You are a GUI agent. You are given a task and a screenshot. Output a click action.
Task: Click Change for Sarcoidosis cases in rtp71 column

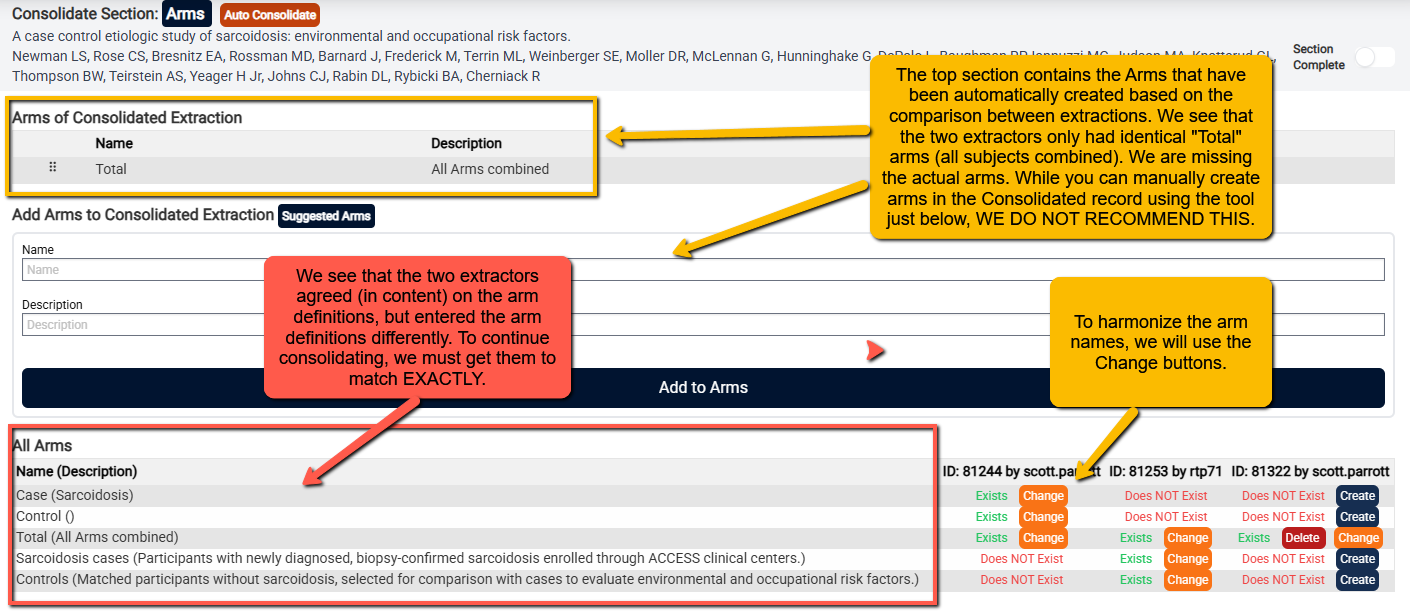[x=1188, y=559]
